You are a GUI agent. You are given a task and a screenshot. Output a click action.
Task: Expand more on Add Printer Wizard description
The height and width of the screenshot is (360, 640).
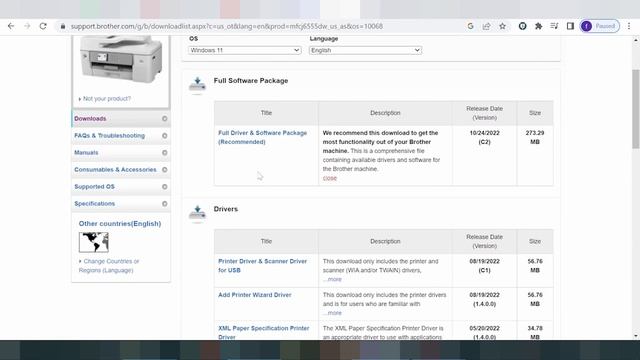point(332,313)
